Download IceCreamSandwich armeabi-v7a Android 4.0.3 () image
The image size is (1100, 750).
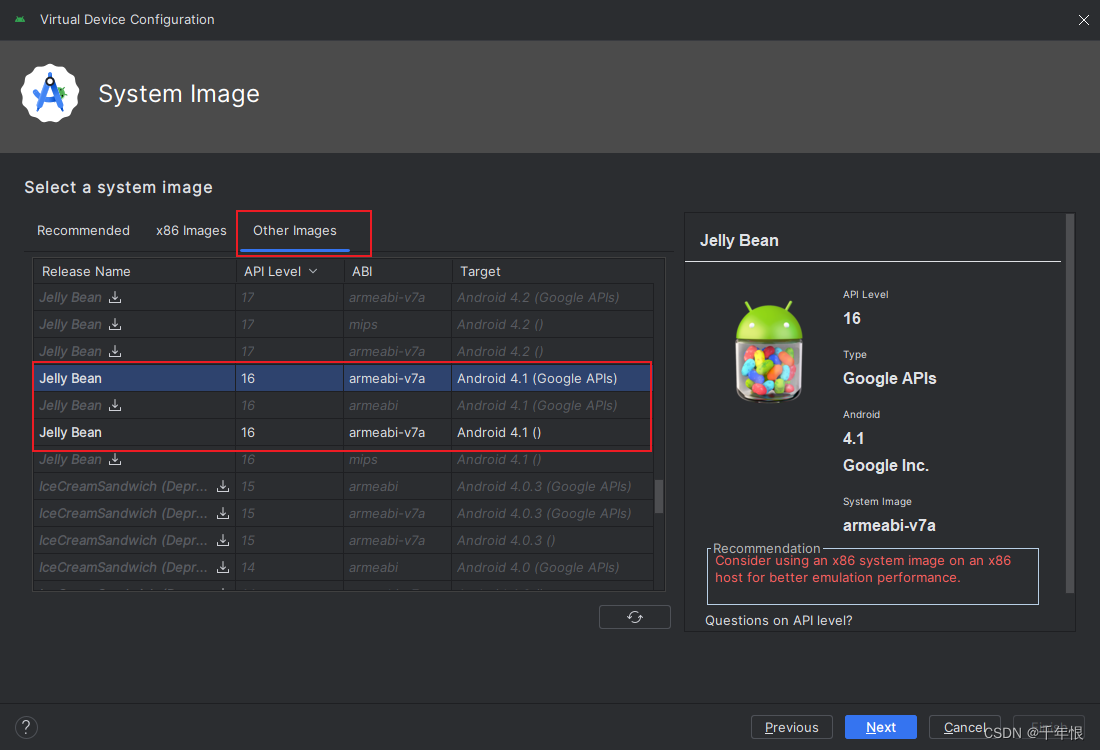click(223, 540)
